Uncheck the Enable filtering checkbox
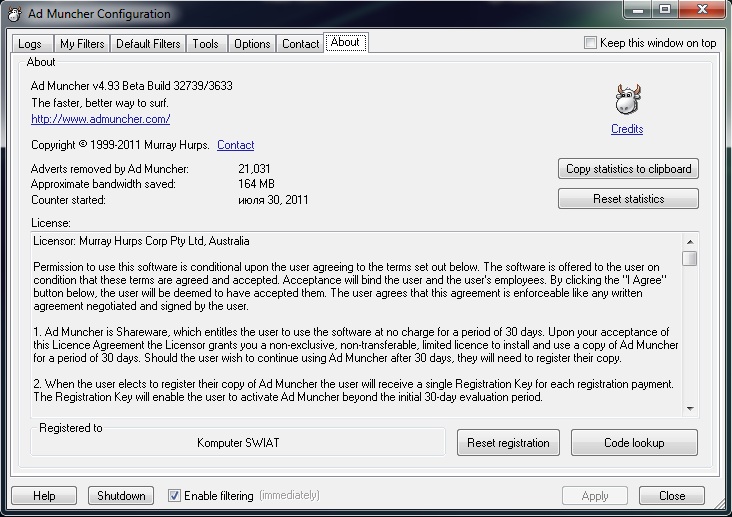The height and width of the screenshot is (517, 732). [175, 495]
